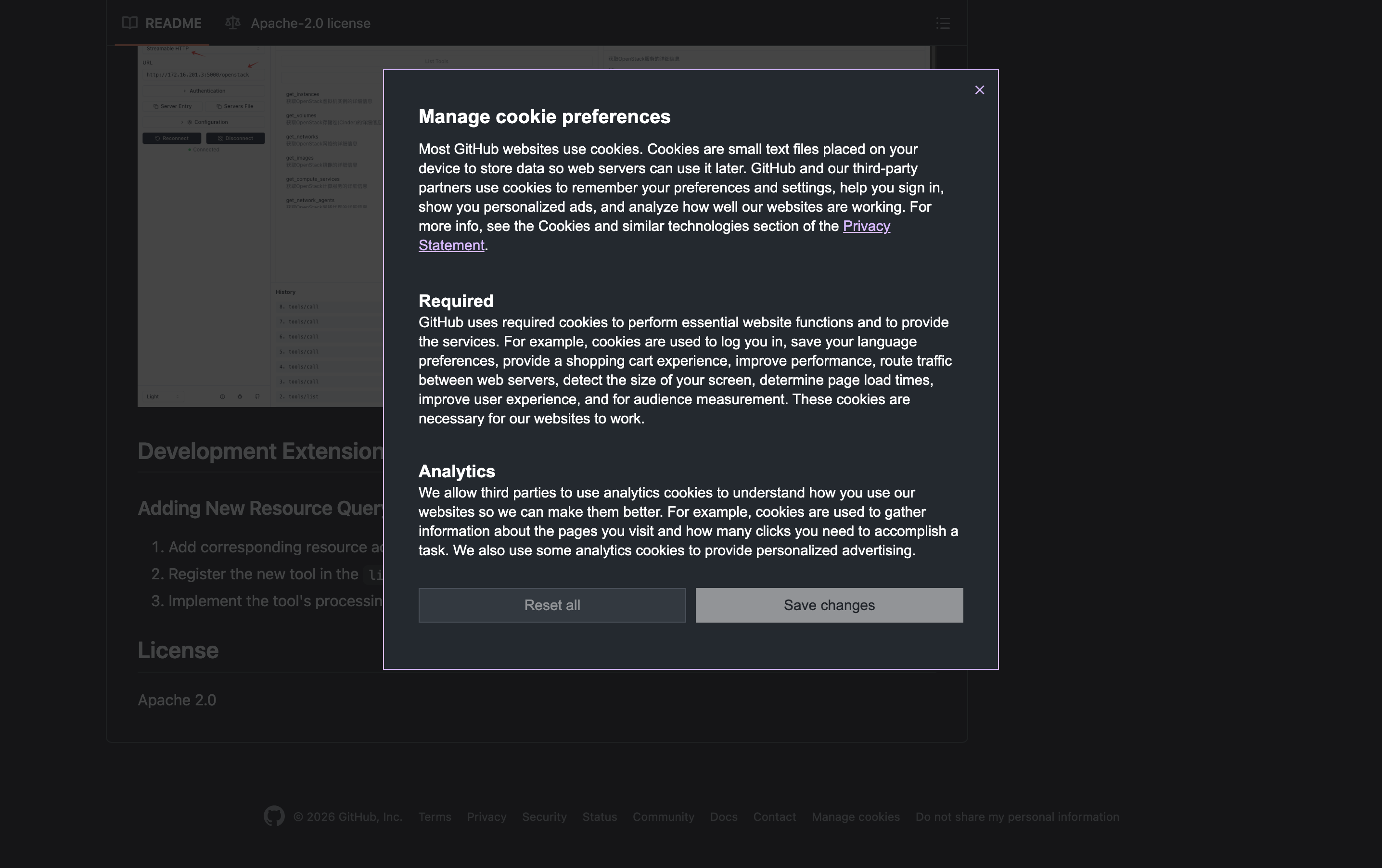The image size is (1382, 868).
Task: Open the README outline list icon
Action: pos(942,23)
